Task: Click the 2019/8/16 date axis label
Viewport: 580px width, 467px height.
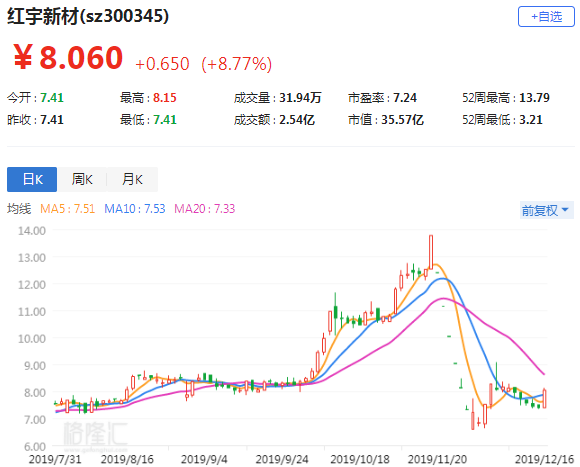Action: point(127,459)
